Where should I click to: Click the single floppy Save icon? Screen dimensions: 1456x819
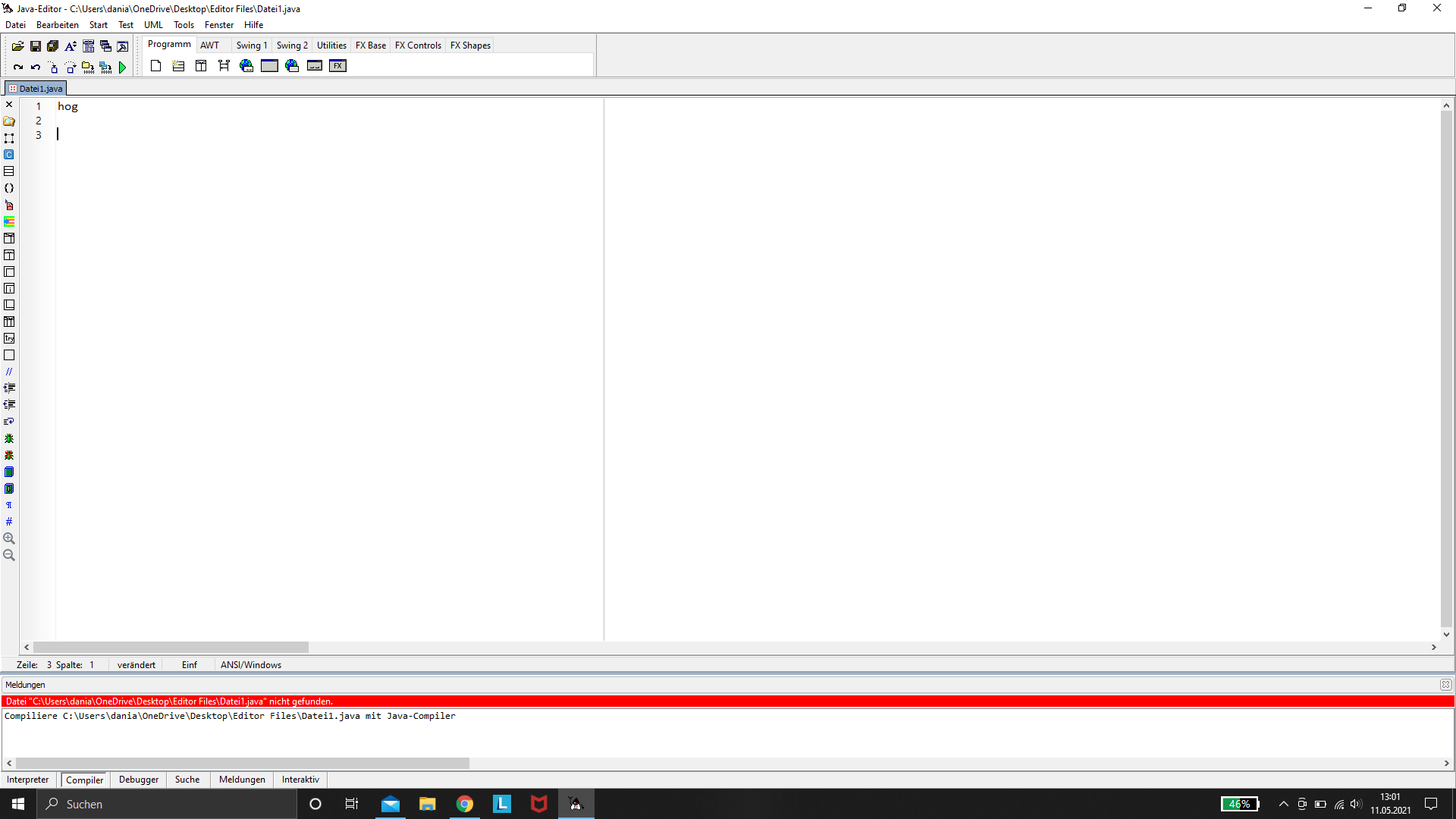pos(36,46)
